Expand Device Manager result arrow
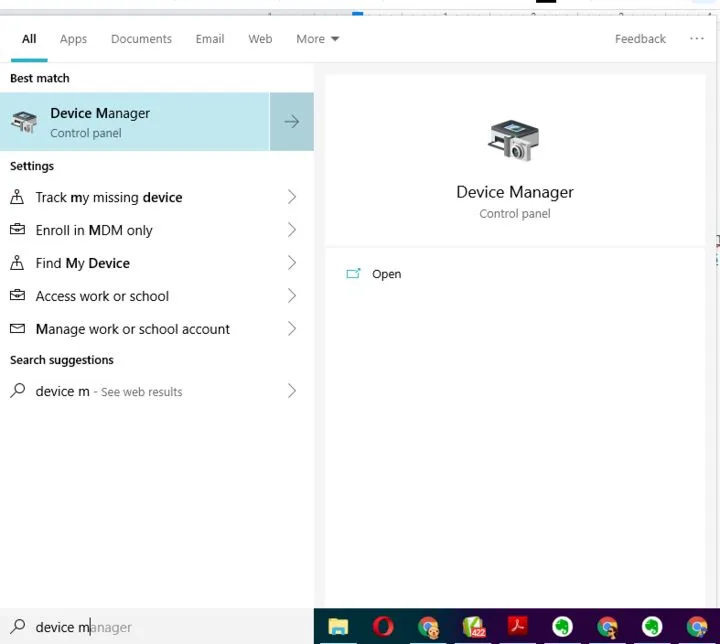720x644 pixels. click(x=292, y=122)
